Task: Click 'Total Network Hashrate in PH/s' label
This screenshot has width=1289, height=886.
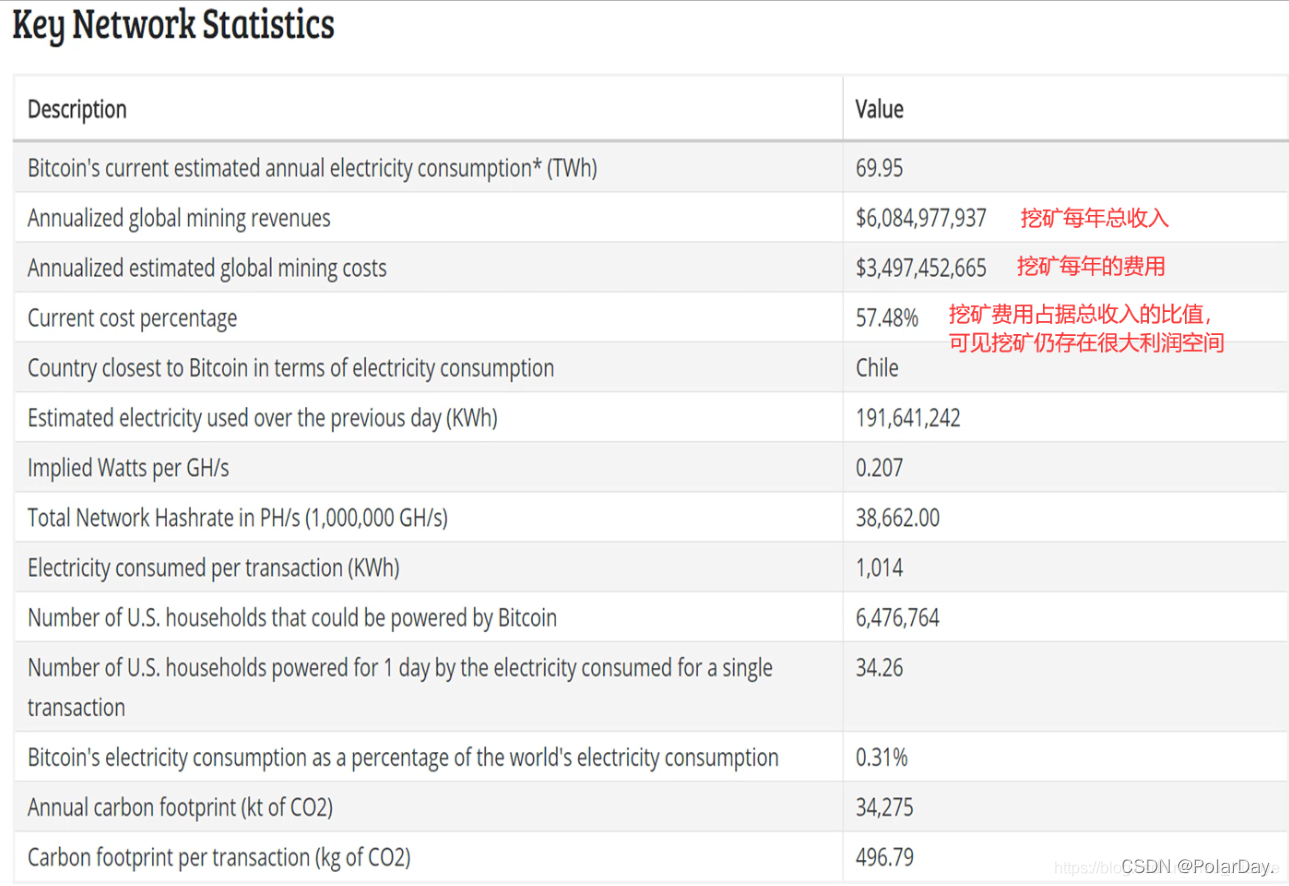Action: coord(237,518)
